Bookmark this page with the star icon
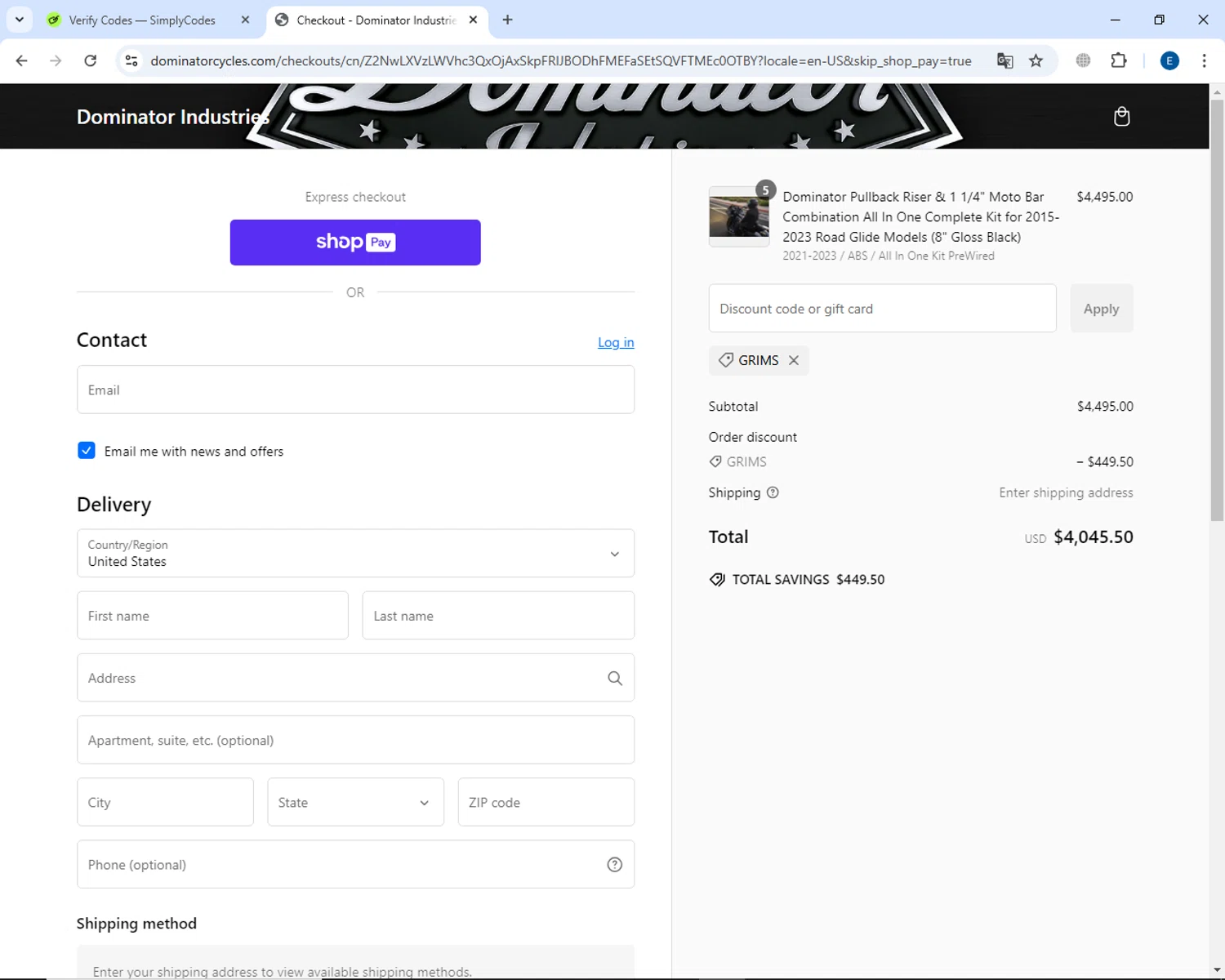Image resolution: width=1225 pixels, height=980 pixels. 1036,60
